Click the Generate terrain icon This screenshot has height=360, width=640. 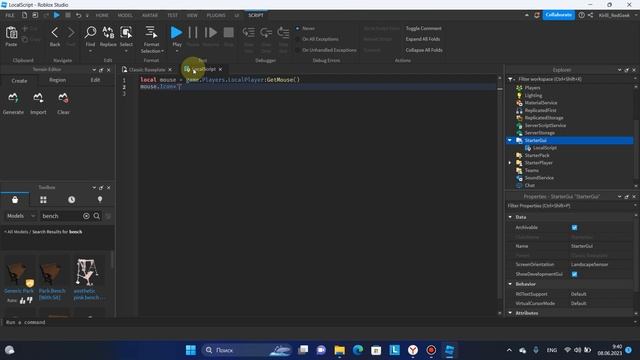click(13, 98)
